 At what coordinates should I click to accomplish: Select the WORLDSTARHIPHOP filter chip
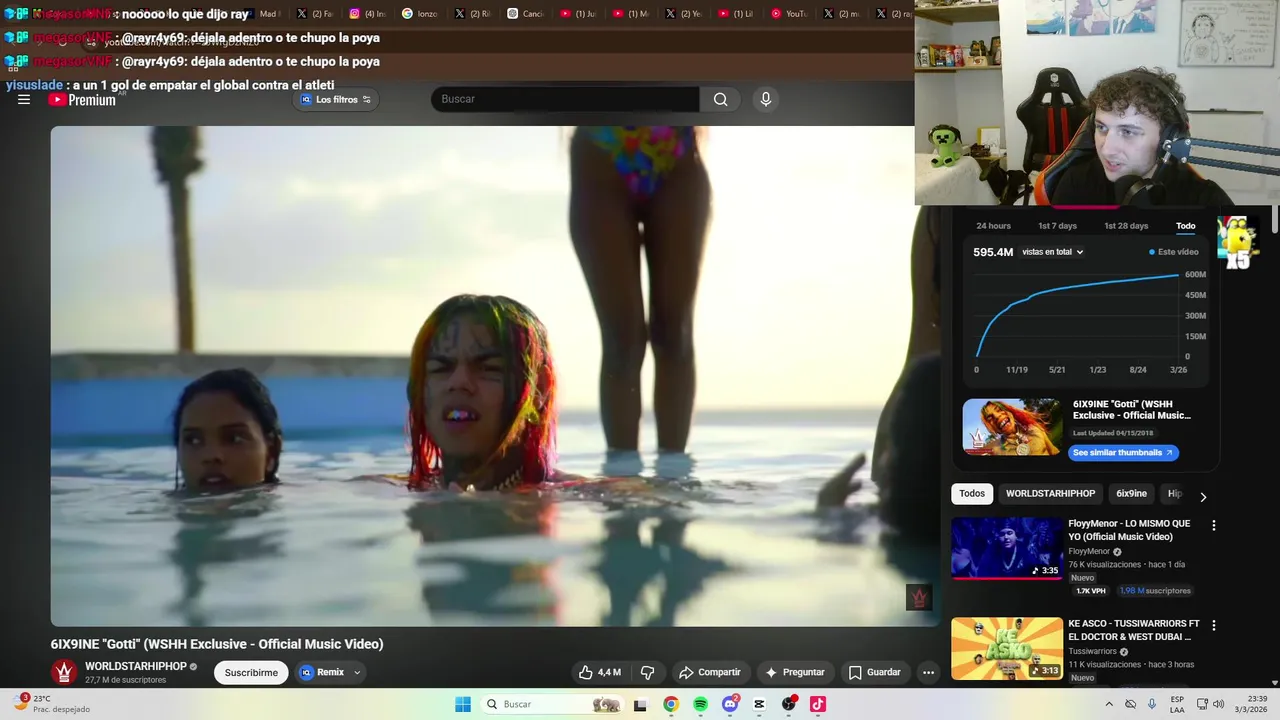pos(1050,494)
